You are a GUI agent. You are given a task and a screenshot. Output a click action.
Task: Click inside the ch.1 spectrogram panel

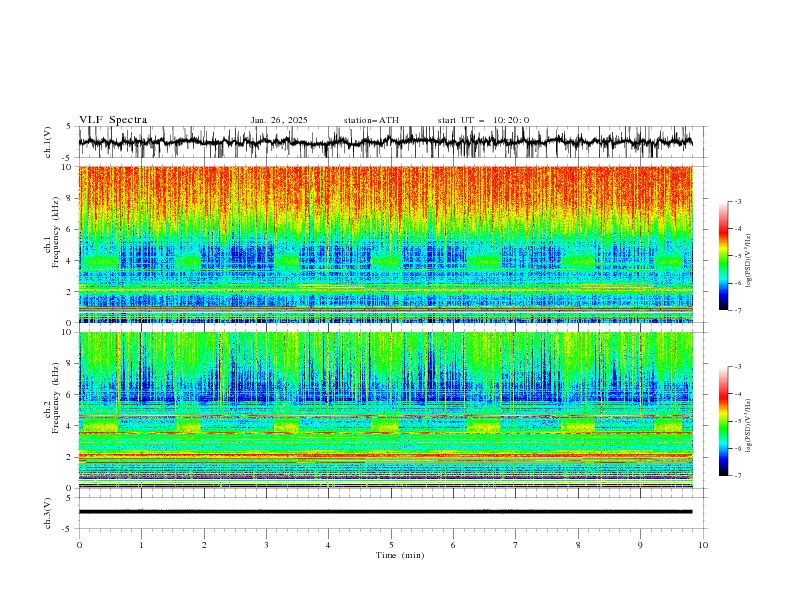point(386,244)
